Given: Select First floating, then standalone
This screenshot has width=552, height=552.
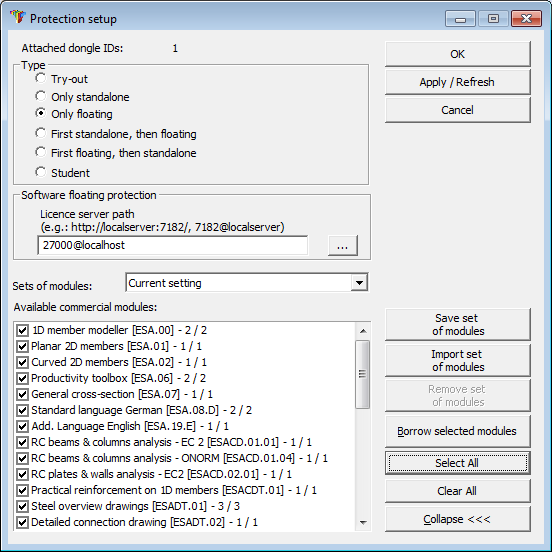Looking at the screenshot, I should [x=41, y=152].
